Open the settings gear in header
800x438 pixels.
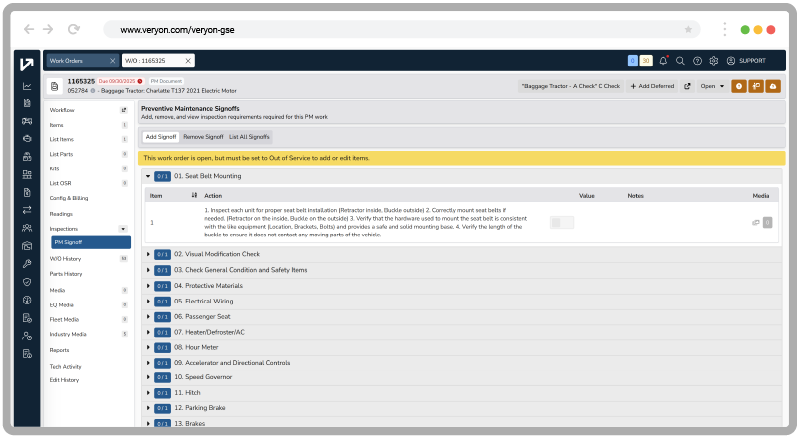click(x=713, y=61)
